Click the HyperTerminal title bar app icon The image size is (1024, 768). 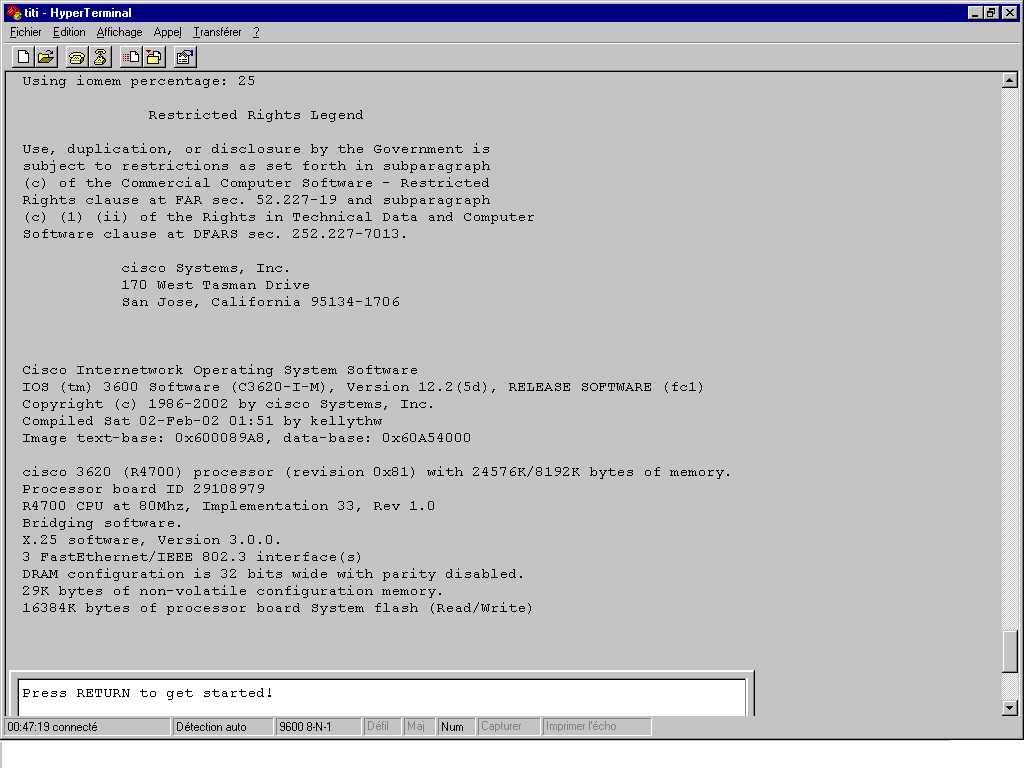click(14, 12)
